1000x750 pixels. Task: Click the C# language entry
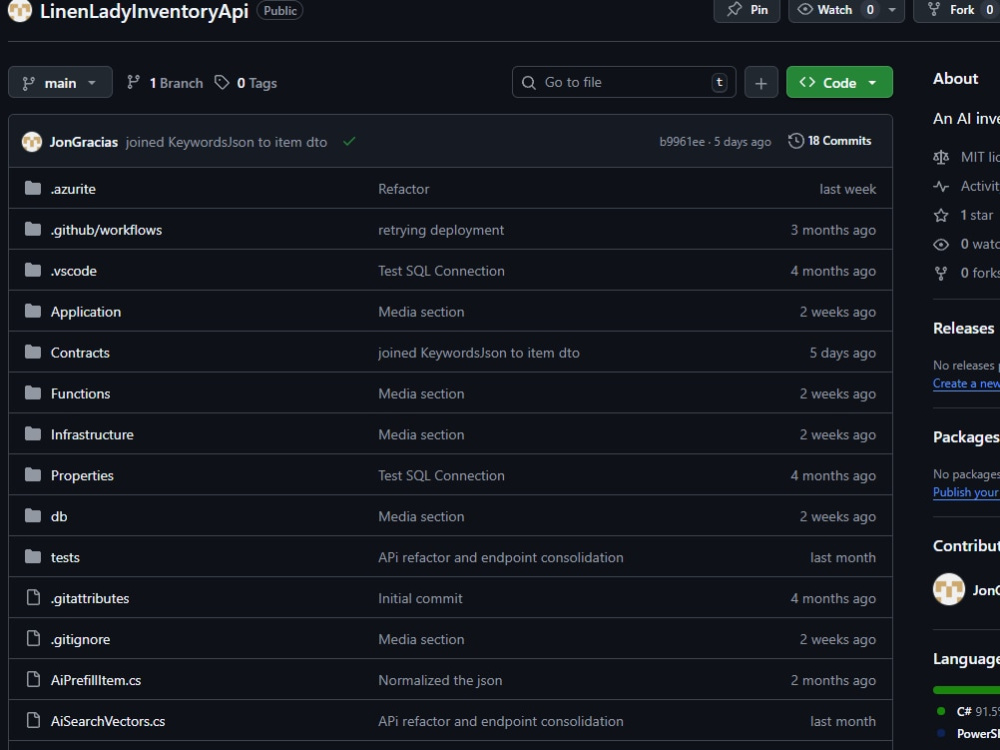tap(967, 711)
